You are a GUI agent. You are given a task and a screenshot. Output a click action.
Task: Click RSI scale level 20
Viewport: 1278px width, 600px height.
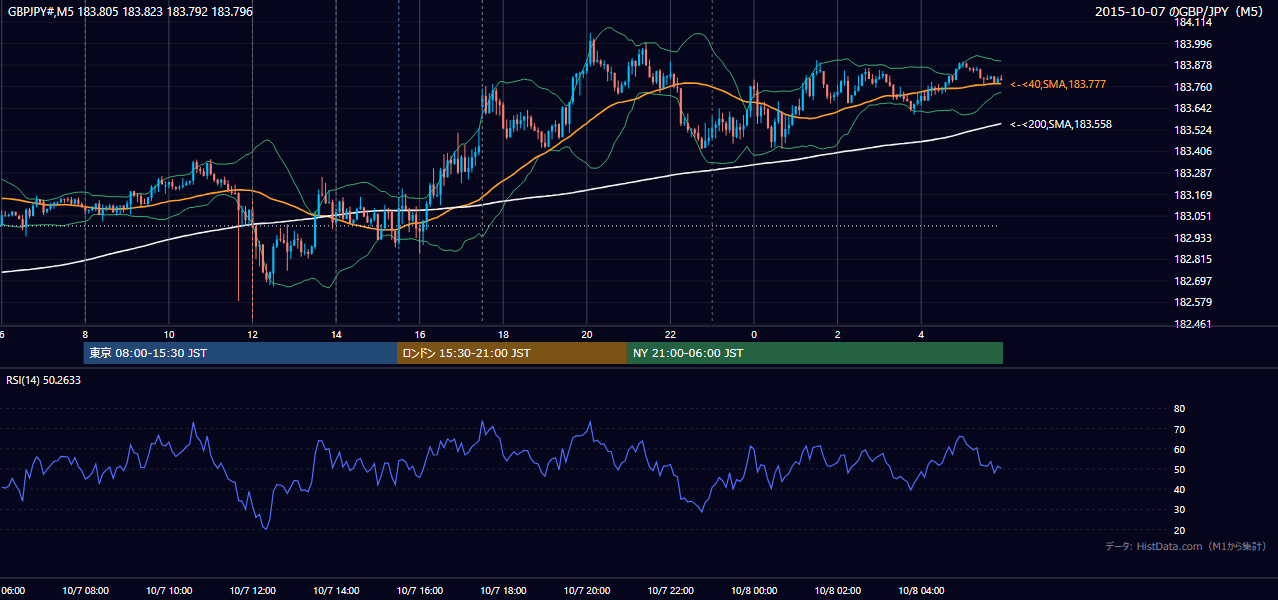[x=1179, y=530]
